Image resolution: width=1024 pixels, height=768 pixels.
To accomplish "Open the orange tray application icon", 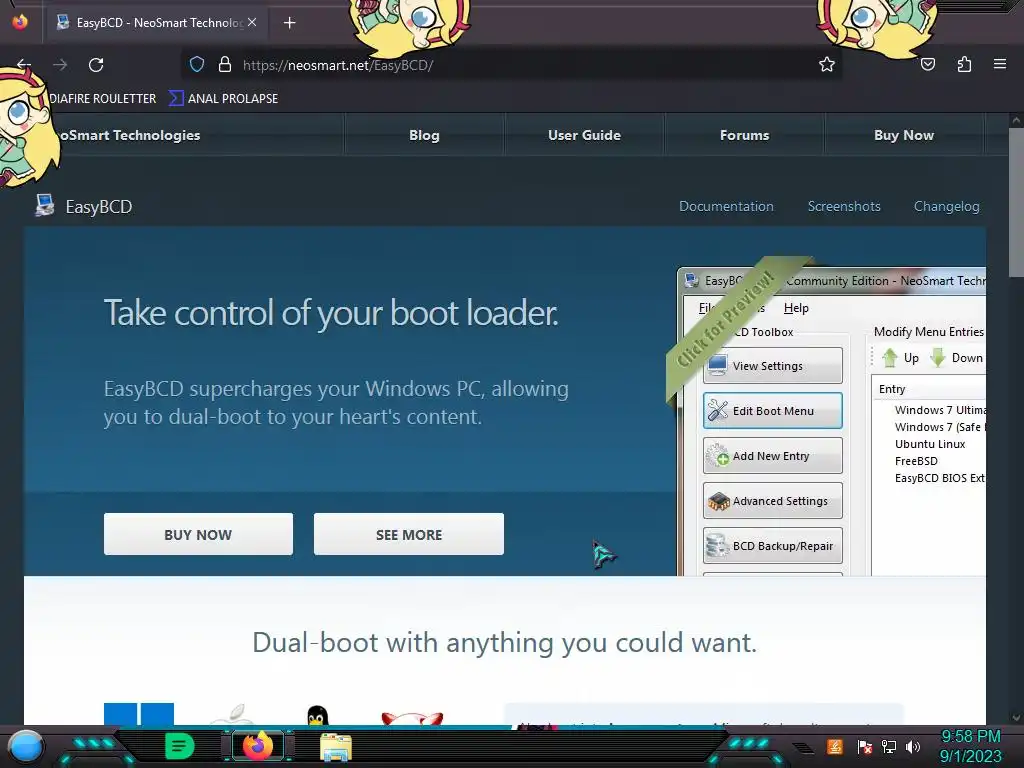I will (835, 746).
